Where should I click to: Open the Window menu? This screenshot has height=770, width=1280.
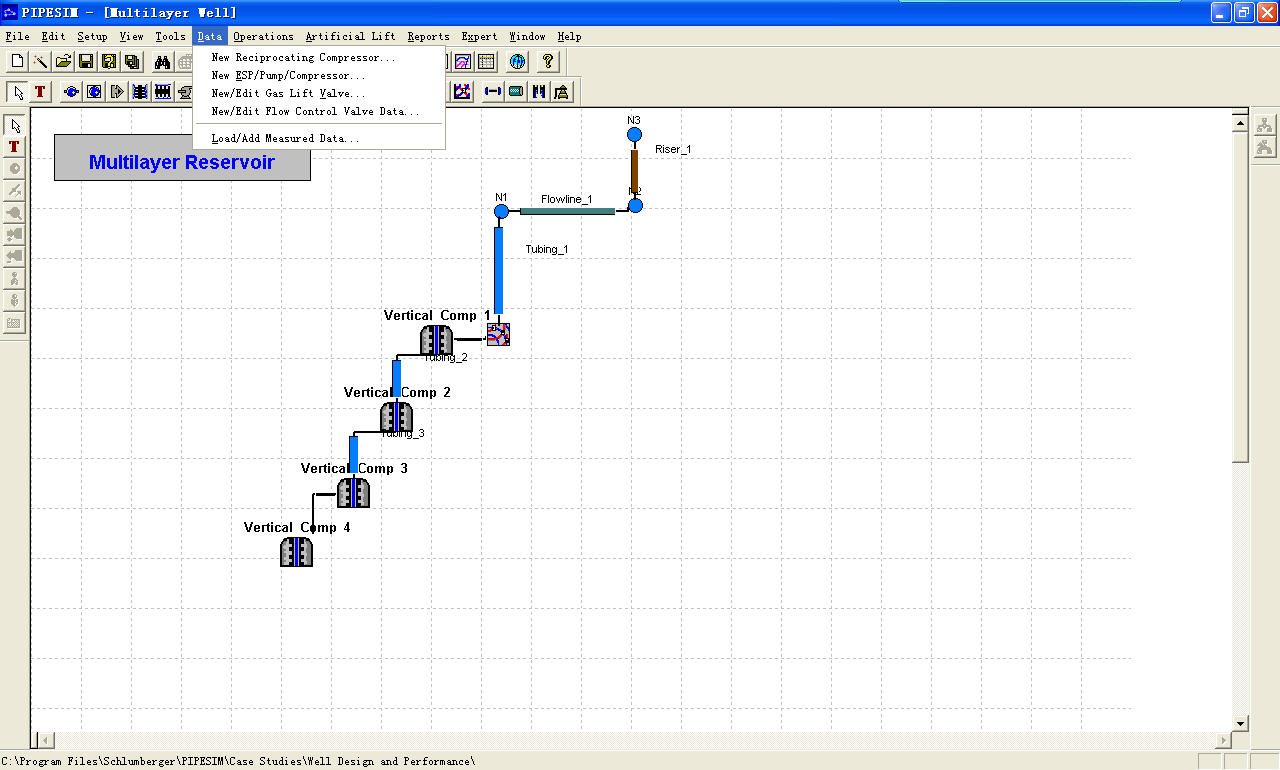[x=527, y=36]
